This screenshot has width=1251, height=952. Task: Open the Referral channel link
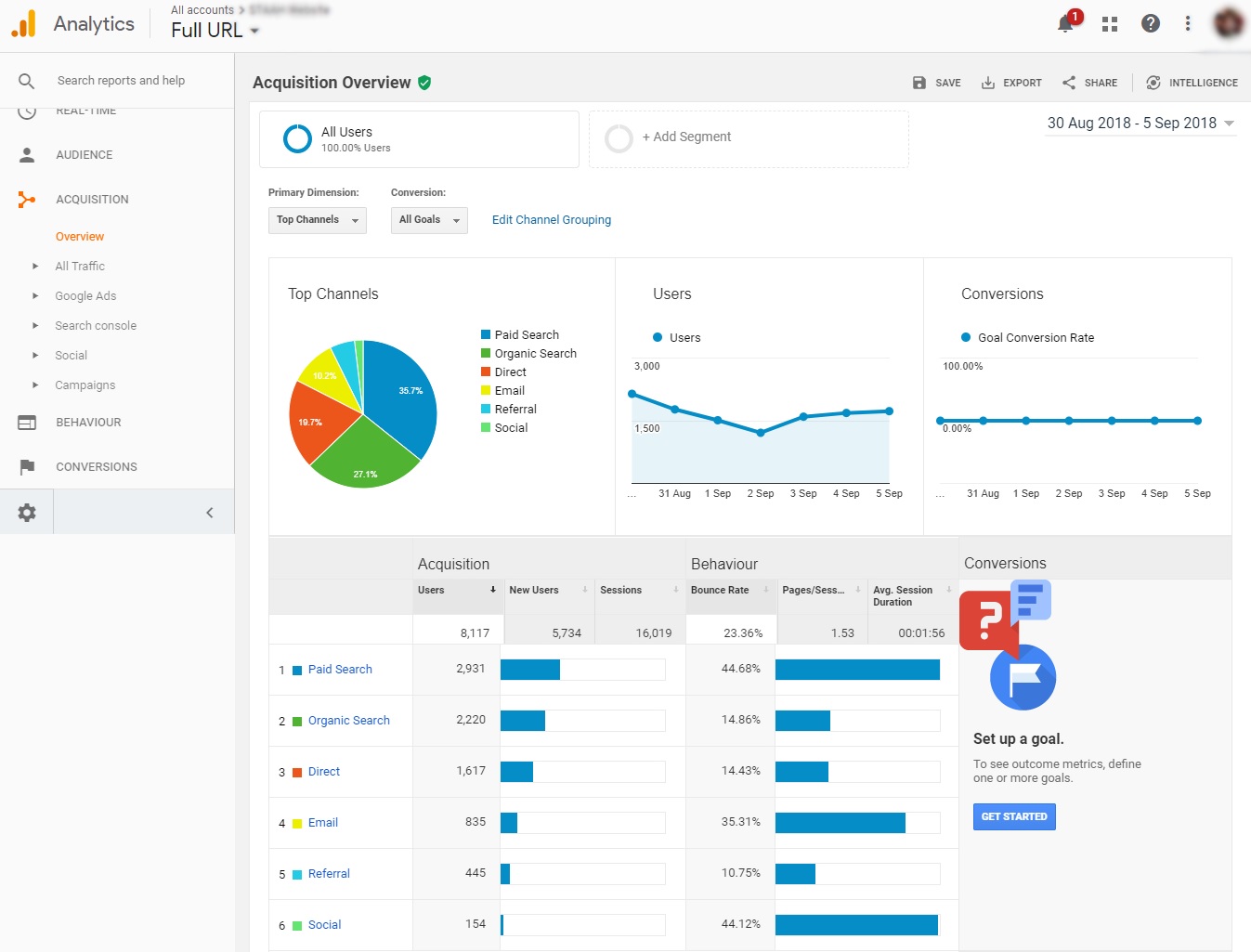point(329,874)
